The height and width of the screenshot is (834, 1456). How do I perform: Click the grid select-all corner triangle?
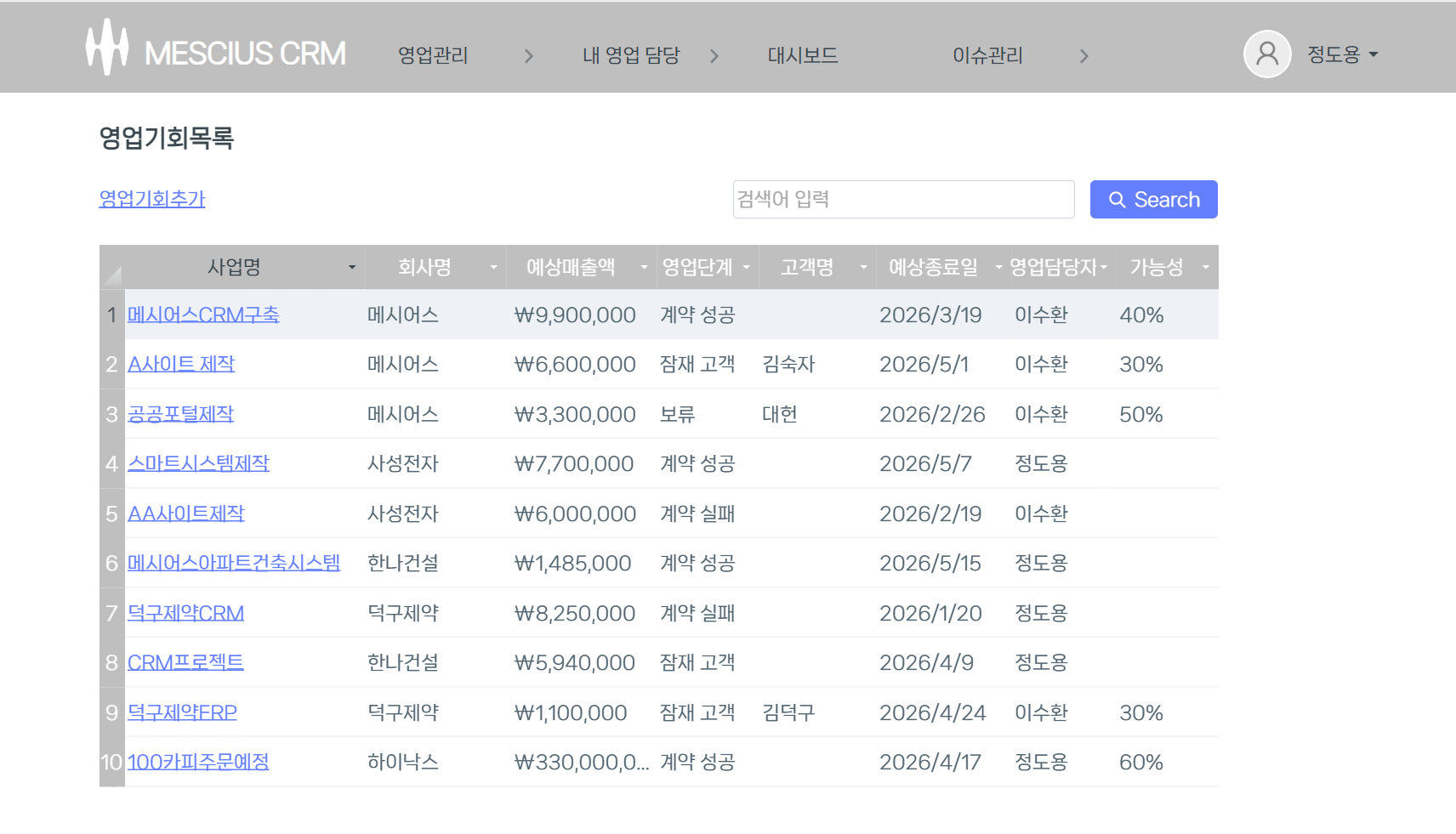point(112,275)
